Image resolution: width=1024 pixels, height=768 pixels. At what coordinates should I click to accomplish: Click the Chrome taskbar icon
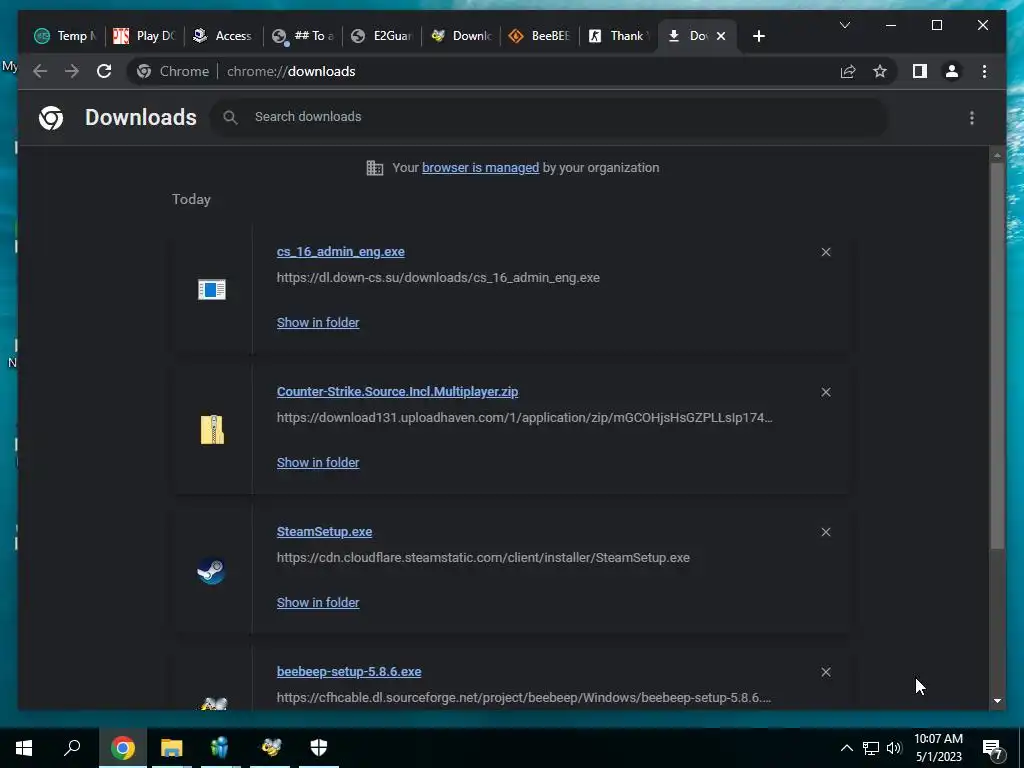pyautogui.click(x=123, y=748)
